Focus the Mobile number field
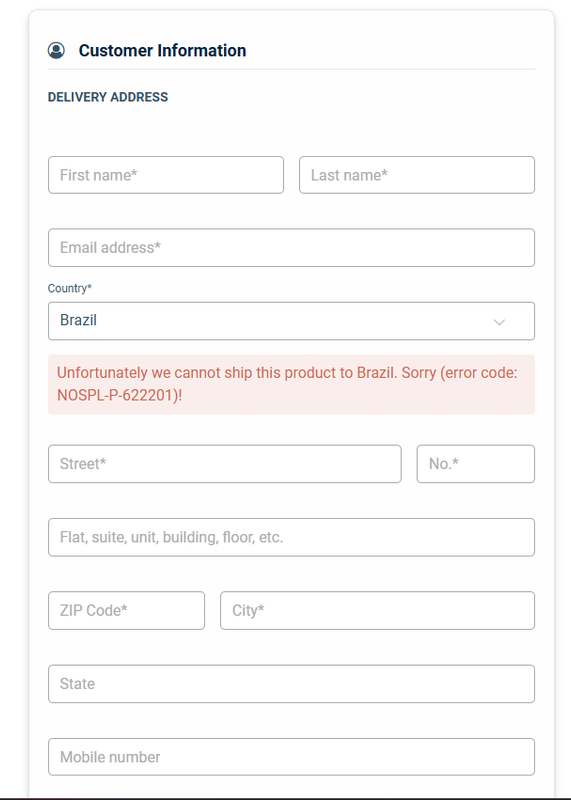This screenshot has width=571, height=800. click(291, 757)
